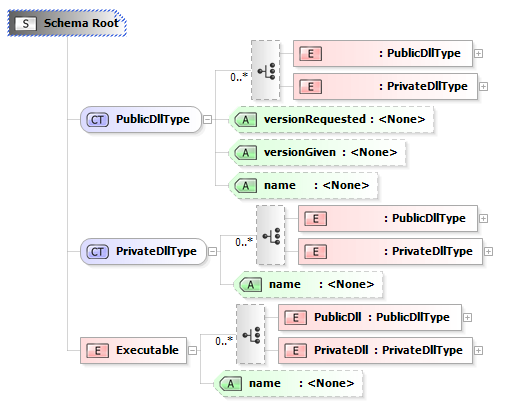The height and width of the screenshot is (408, 506).
Task: Click the A icon of versionRequested attribute
Action: point(245,120)
